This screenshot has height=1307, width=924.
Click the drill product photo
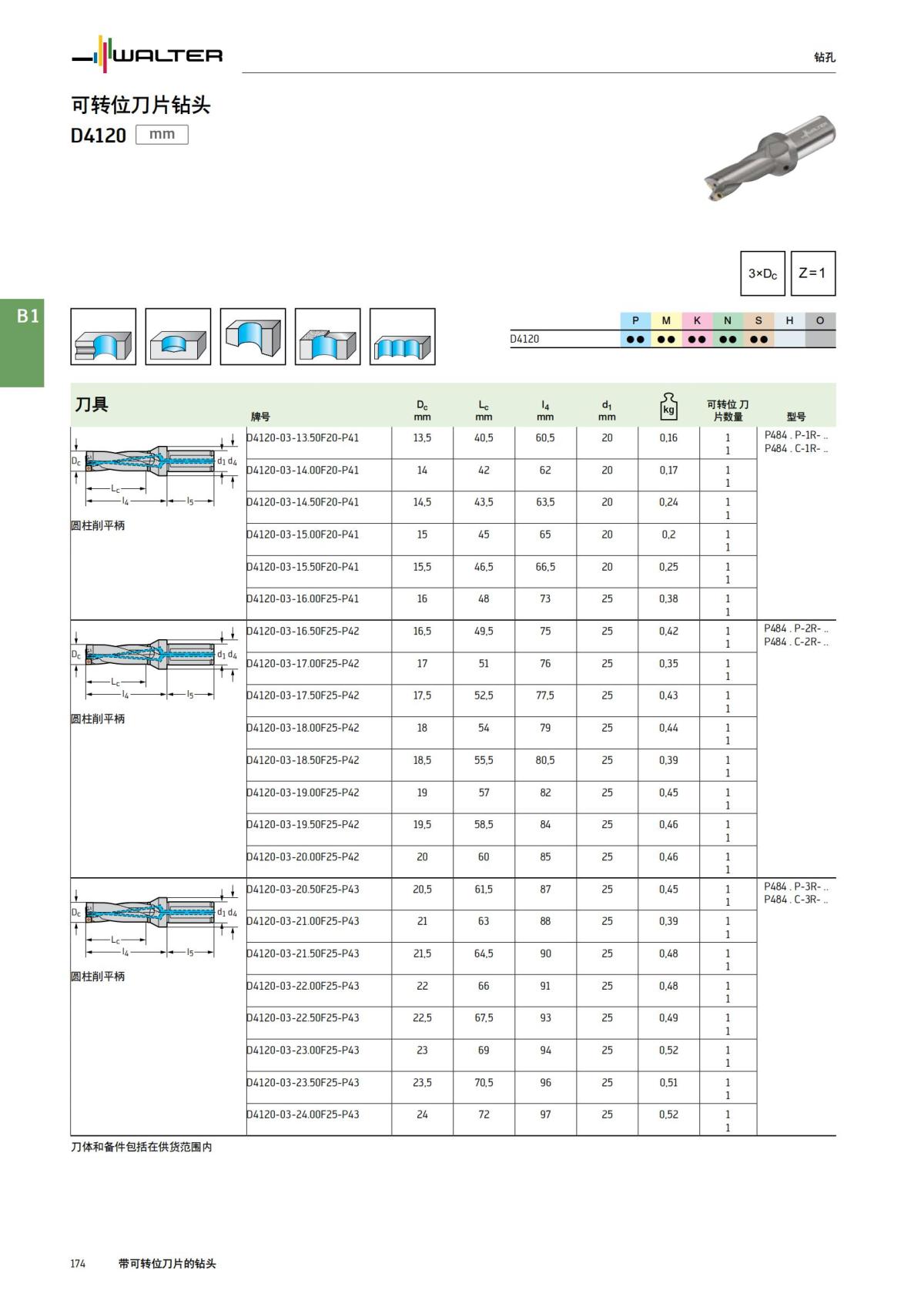tap(770, 158)
